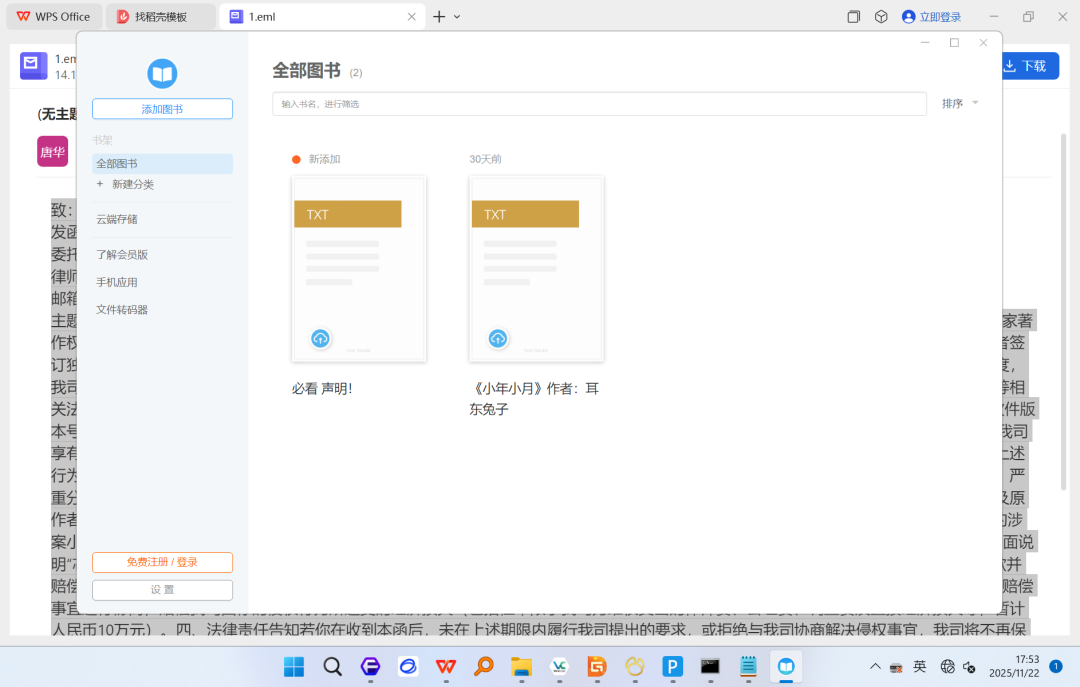Open File Explorer from the taskbar
1080x687 pixels.
tap(521, 666)
